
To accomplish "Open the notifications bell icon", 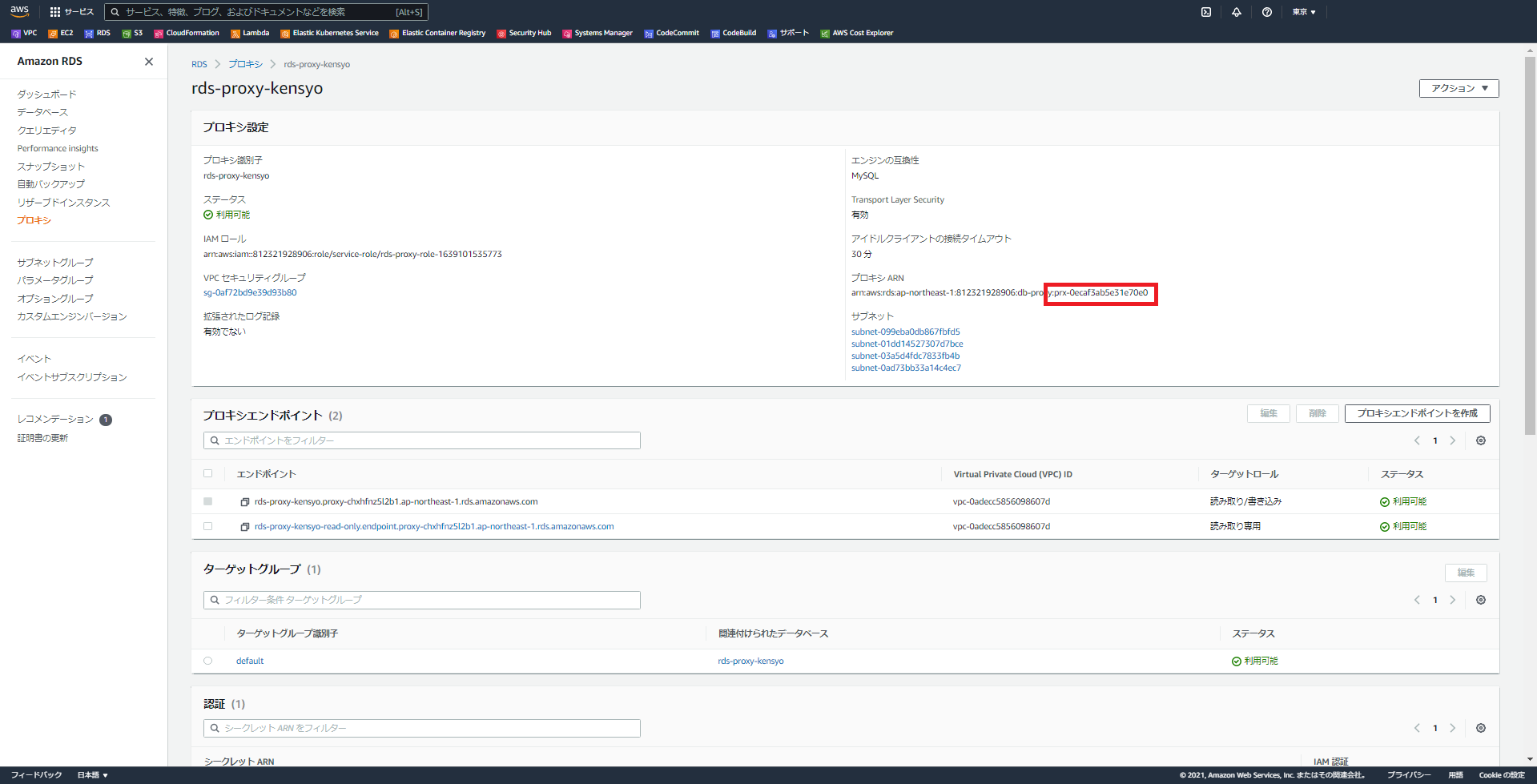I will [1237, 11].
